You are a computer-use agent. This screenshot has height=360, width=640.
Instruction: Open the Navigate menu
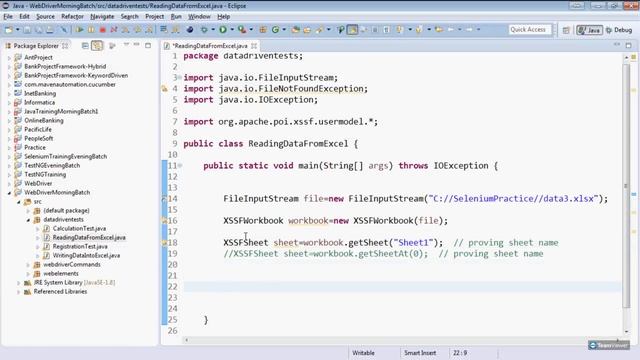(x=102, y=16)
